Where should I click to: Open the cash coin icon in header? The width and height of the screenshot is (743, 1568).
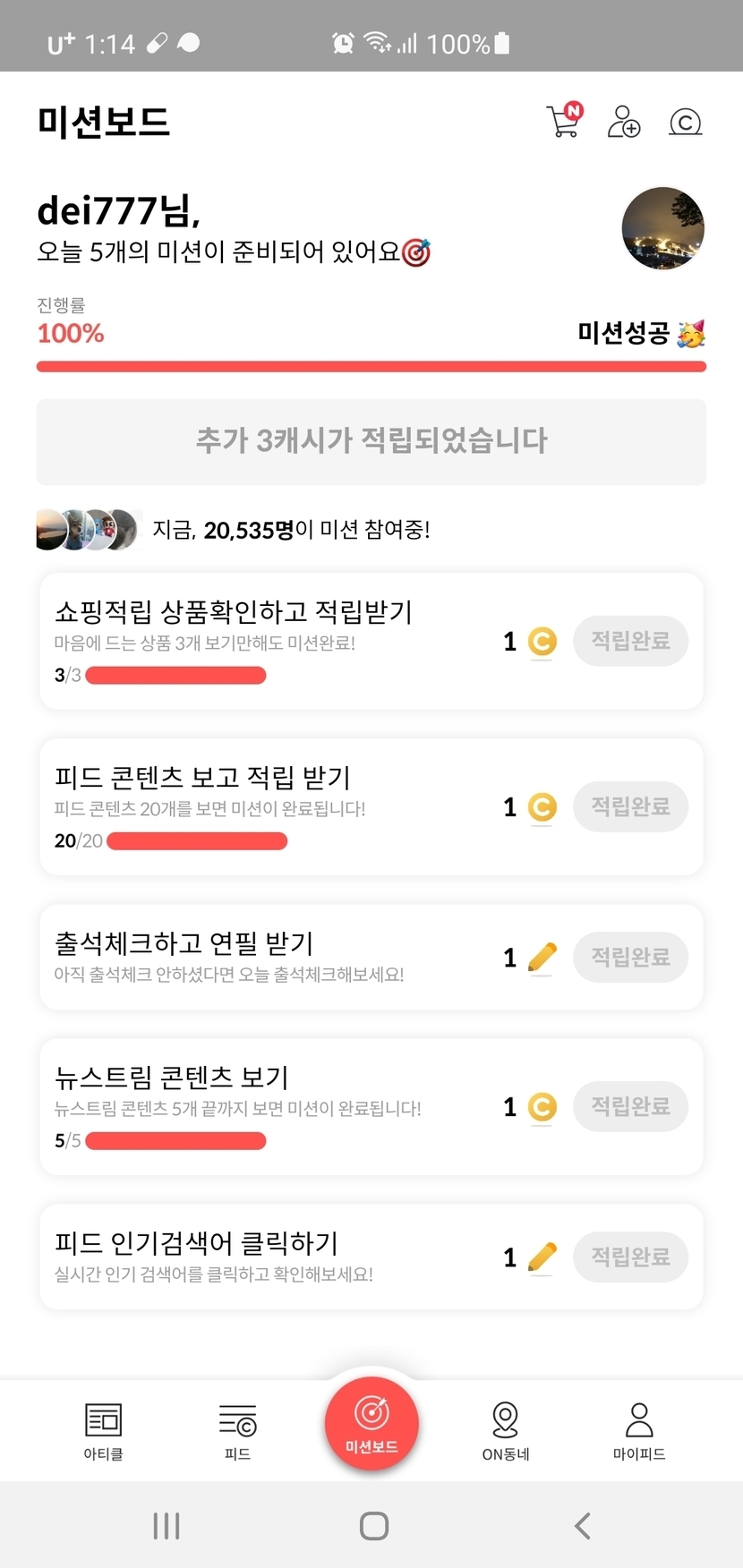(x=685, y=122)
